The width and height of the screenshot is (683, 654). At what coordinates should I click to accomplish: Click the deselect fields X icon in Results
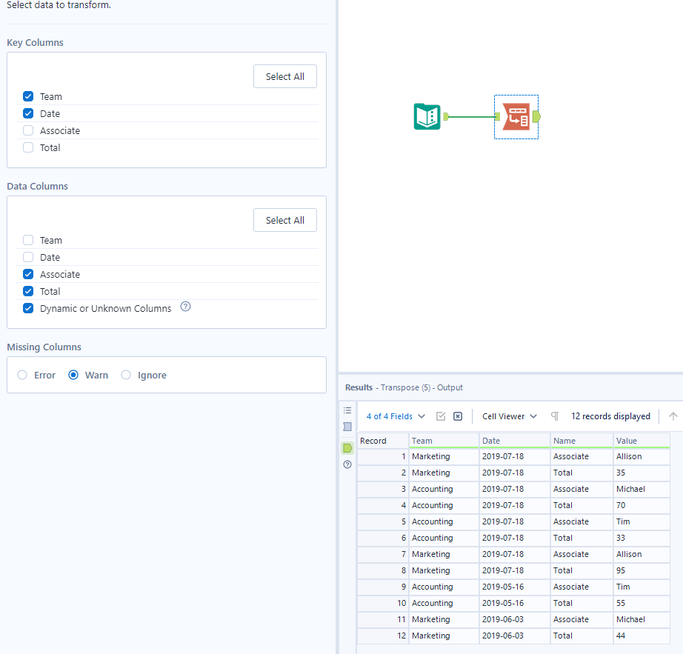coord(458,416)
